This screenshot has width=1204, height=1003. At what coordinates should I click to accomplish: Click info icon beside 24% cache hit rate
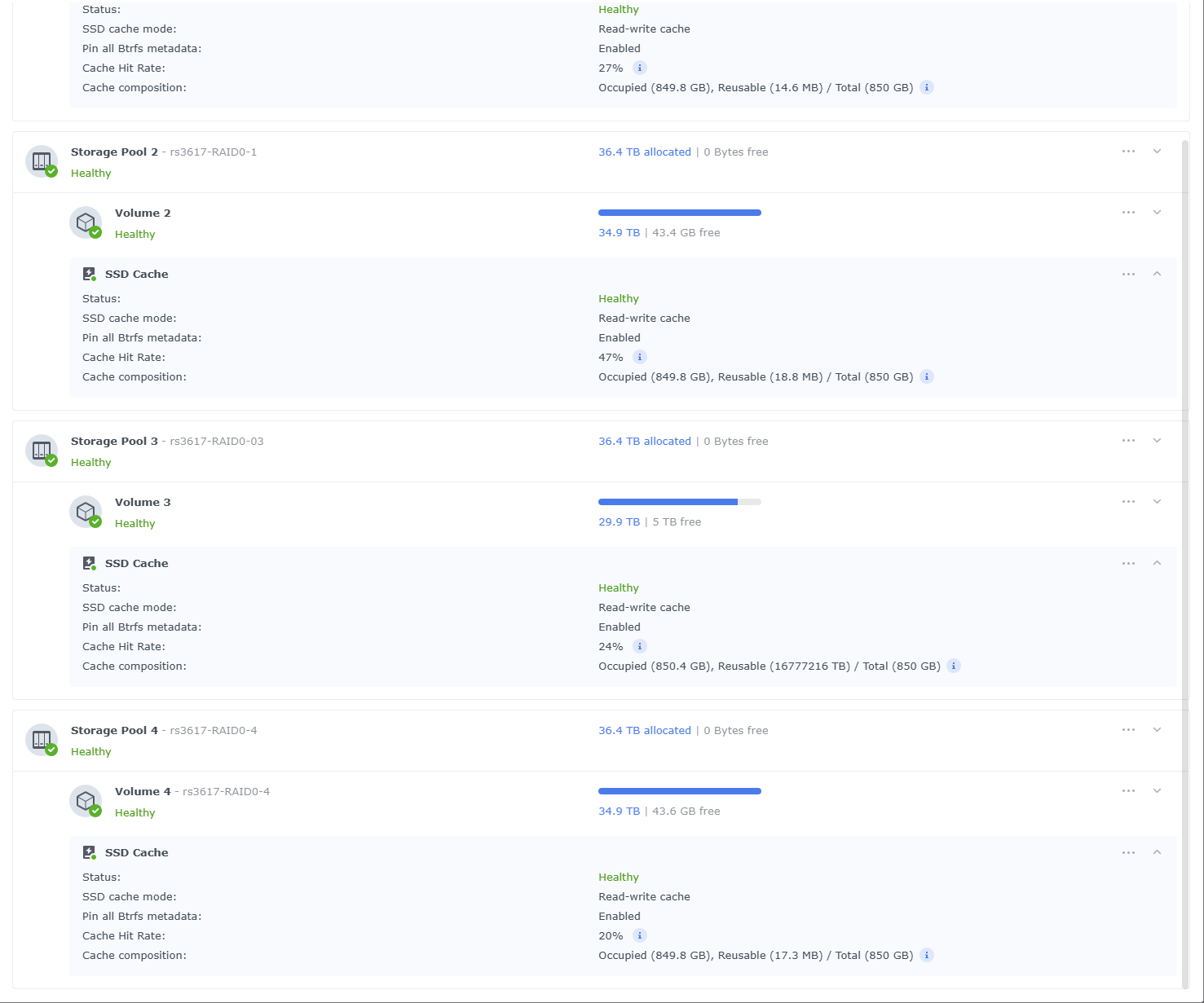(x=640, y=646)
